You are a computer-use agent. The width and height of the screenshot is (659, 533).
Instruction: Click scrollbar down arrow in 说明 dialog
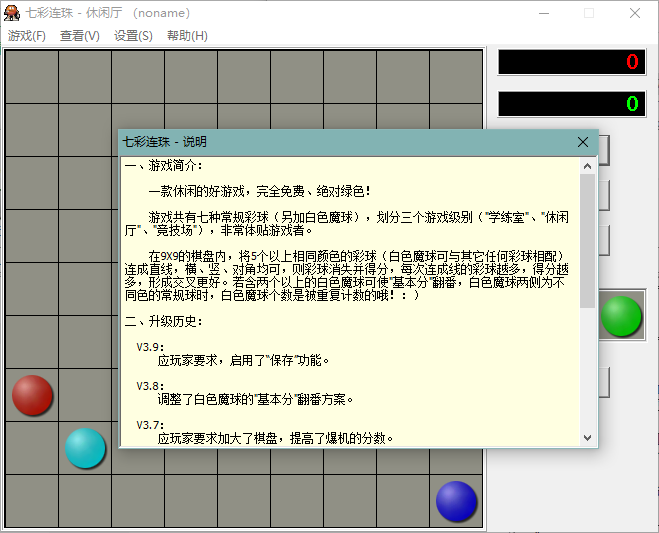(x=588, y=438)
